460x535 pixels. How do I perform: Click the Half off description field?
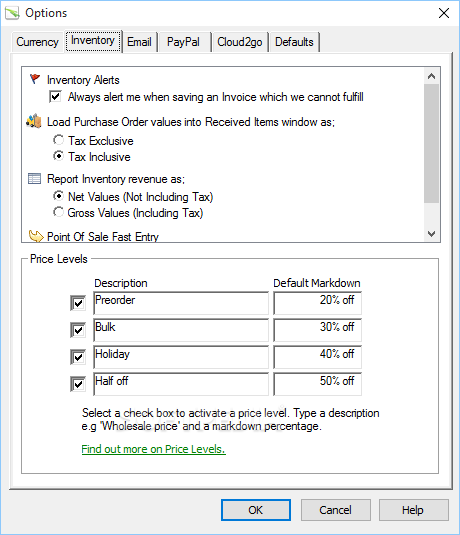tap(181, 384)
